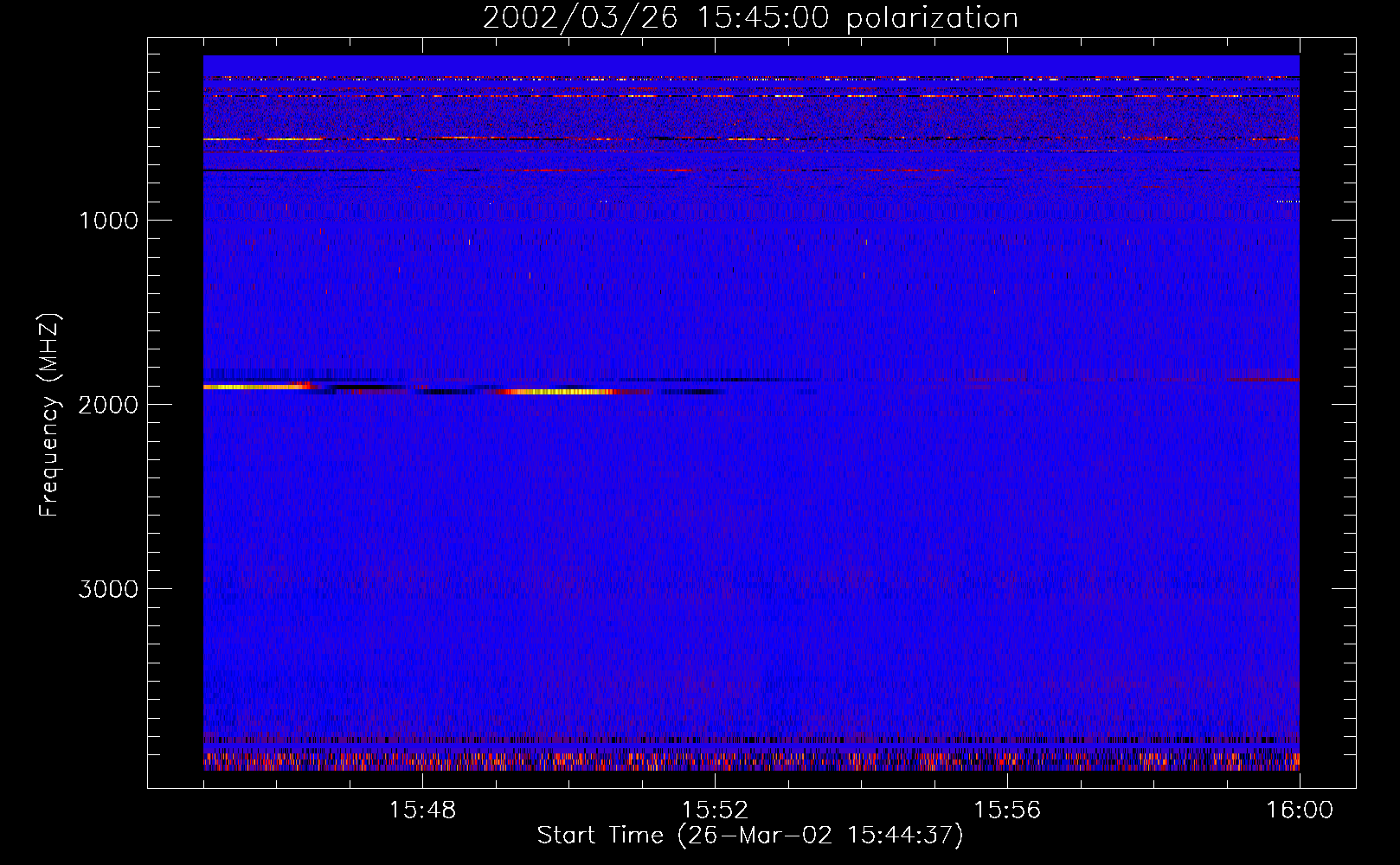Image resolution: width=1400 pixels, height=865 pixels.
Task: Click the 3000 frequency tick label
Action: 108,589
